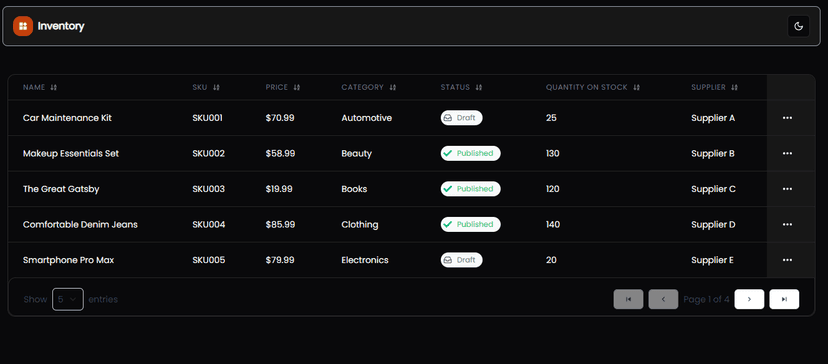
Task: Click the $79.99 price cell
Action: click(x=280, y=260)
